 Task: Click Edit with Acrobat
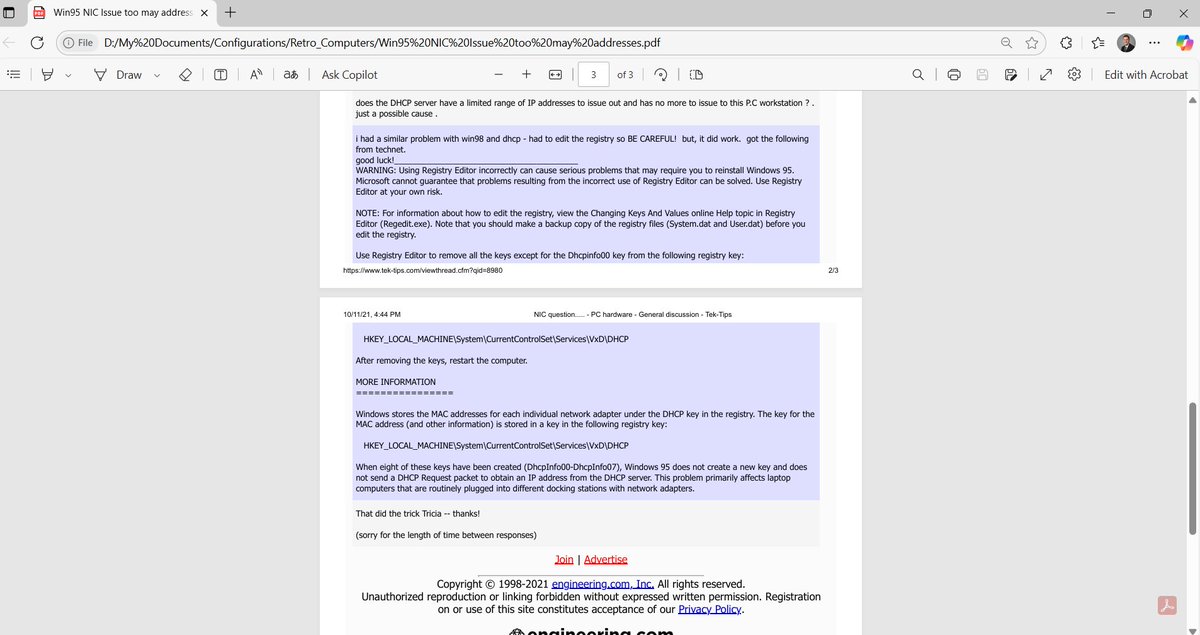click(x=1146, y=75)
